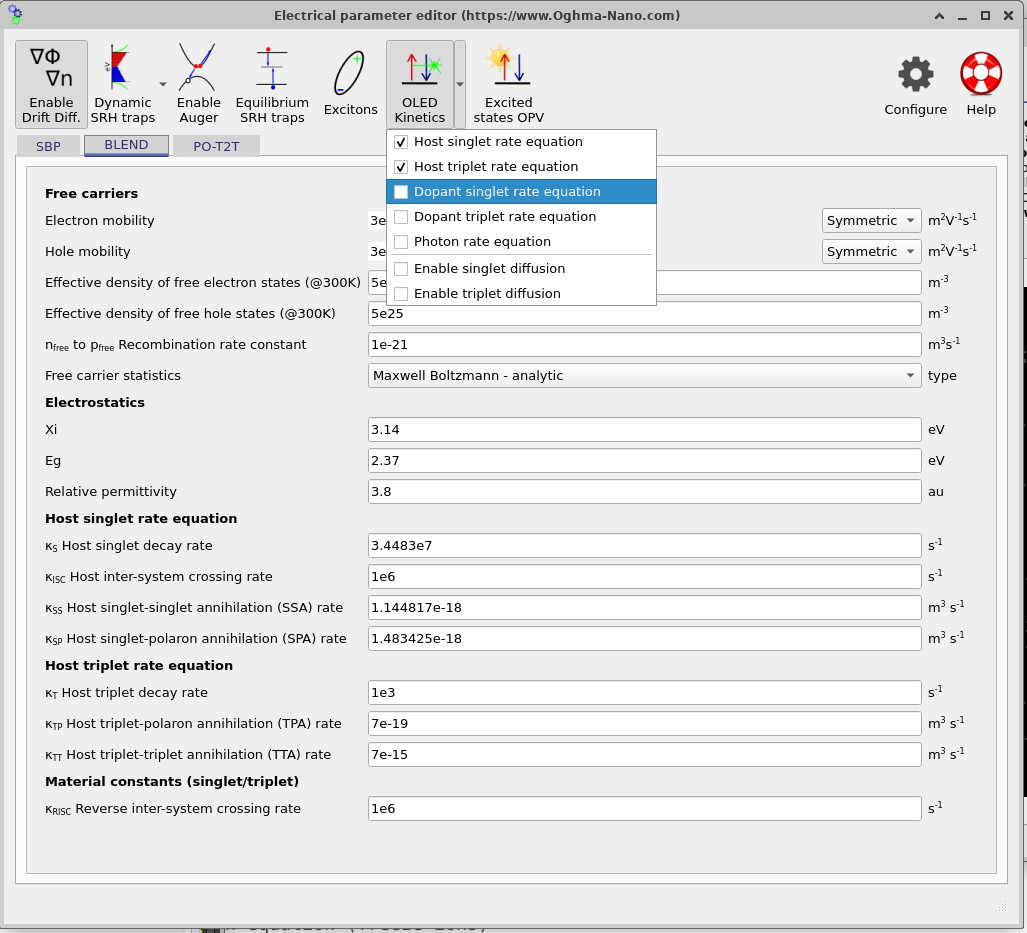Viewport: 1027px width, 933px height.
Task: Edit TTA rate 7e-15 field
Action: [644, 754]
